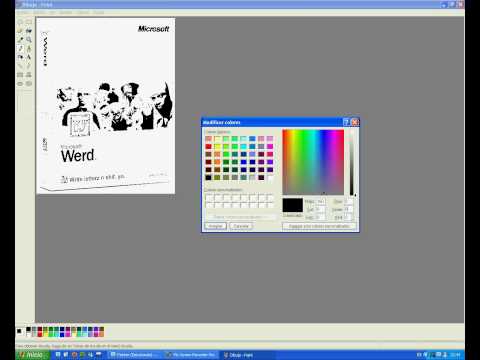This screenshot has width=480, height=360.
Task: Pick the black basic color swatch
Action: [209, 178]
